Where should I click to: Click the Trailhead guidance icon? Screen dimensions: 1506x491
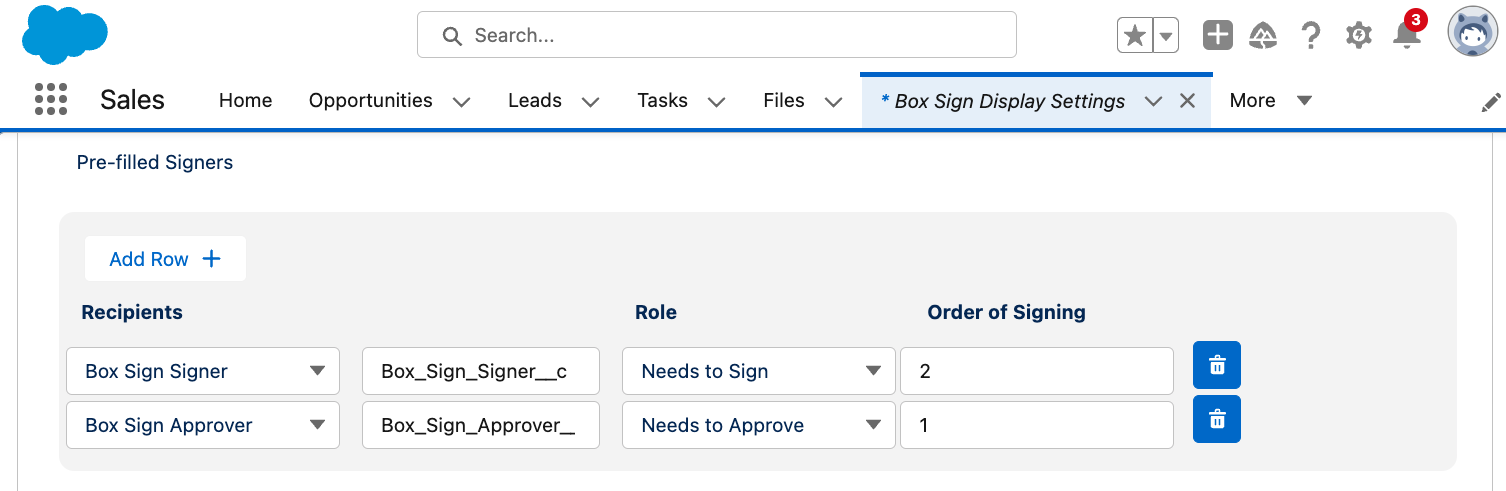(x=1263, y=36)
